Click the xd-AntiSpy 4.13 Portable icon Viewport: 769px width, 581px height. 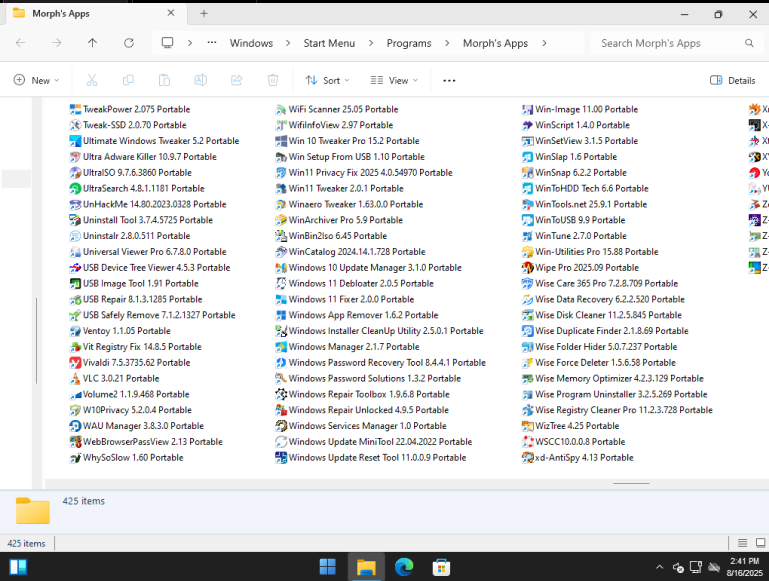(528, 457)
